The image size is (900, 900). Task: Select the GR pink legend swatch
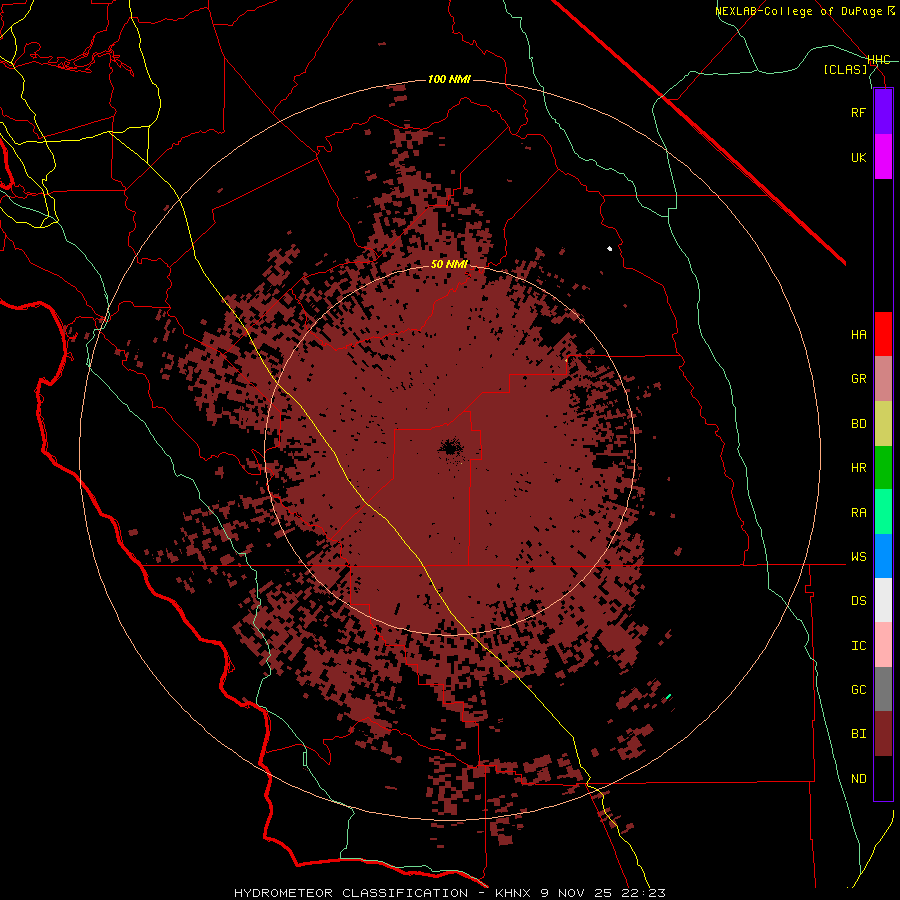883,379
